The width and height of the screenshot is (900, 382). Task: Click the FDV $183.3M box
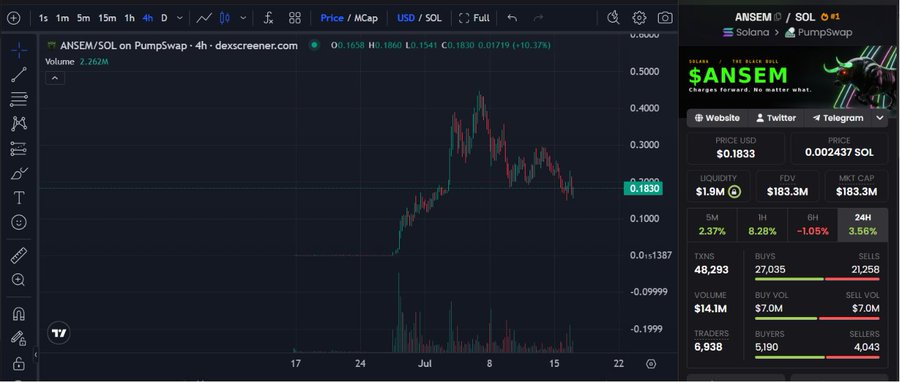[787, 186]
